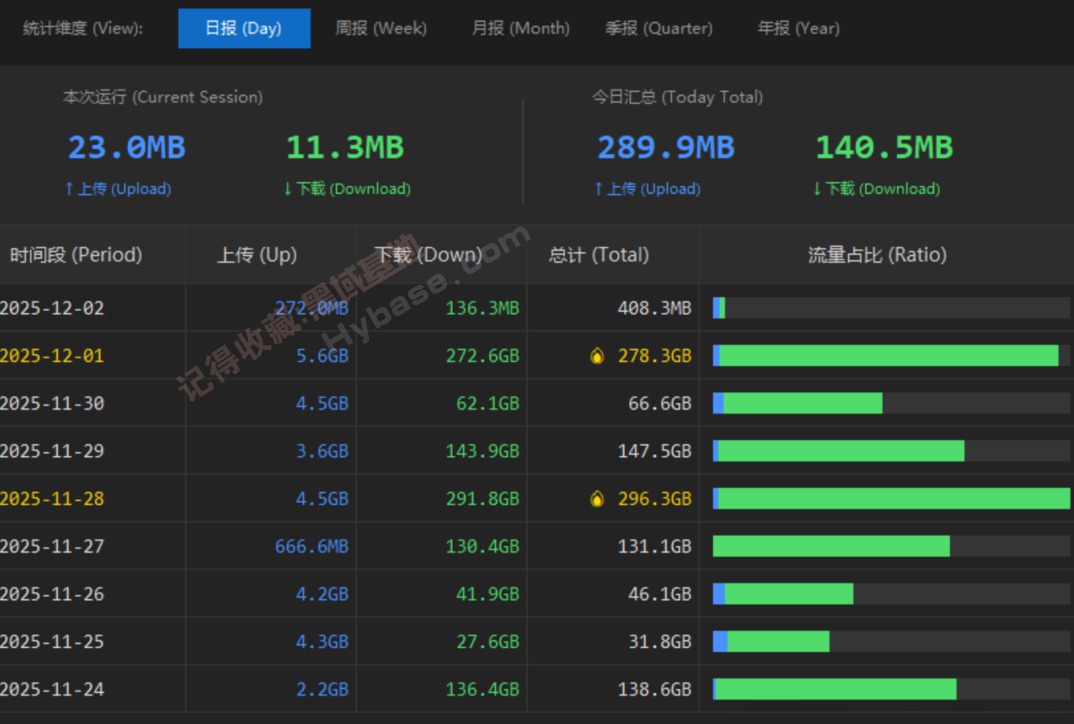Select the 2025-11-24 row date
Viewport: 1074px width, 724px height.
pos(52,689)
